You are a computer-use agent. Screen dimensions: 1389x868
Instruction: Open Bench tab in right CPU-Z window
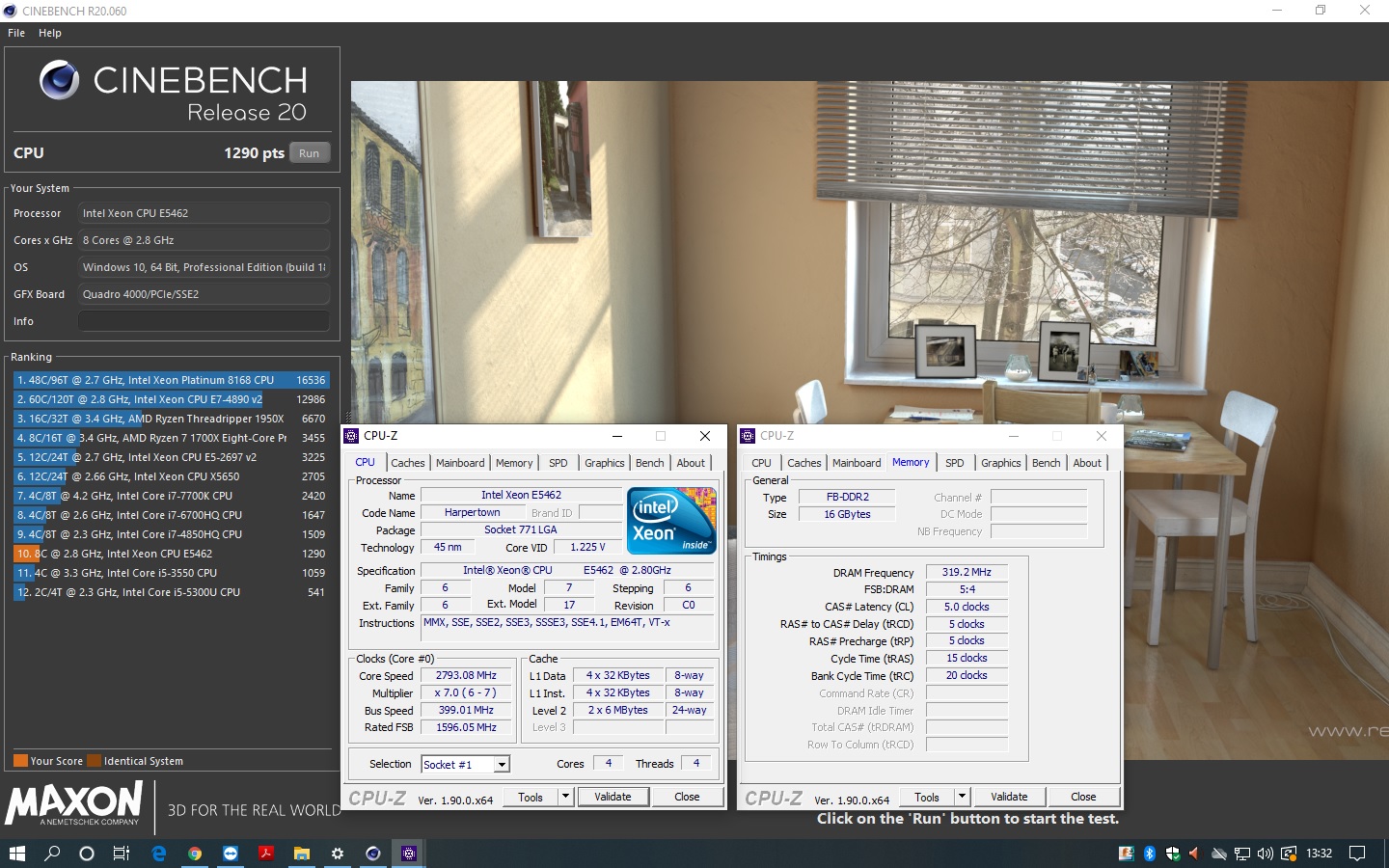coord(1047,463)
